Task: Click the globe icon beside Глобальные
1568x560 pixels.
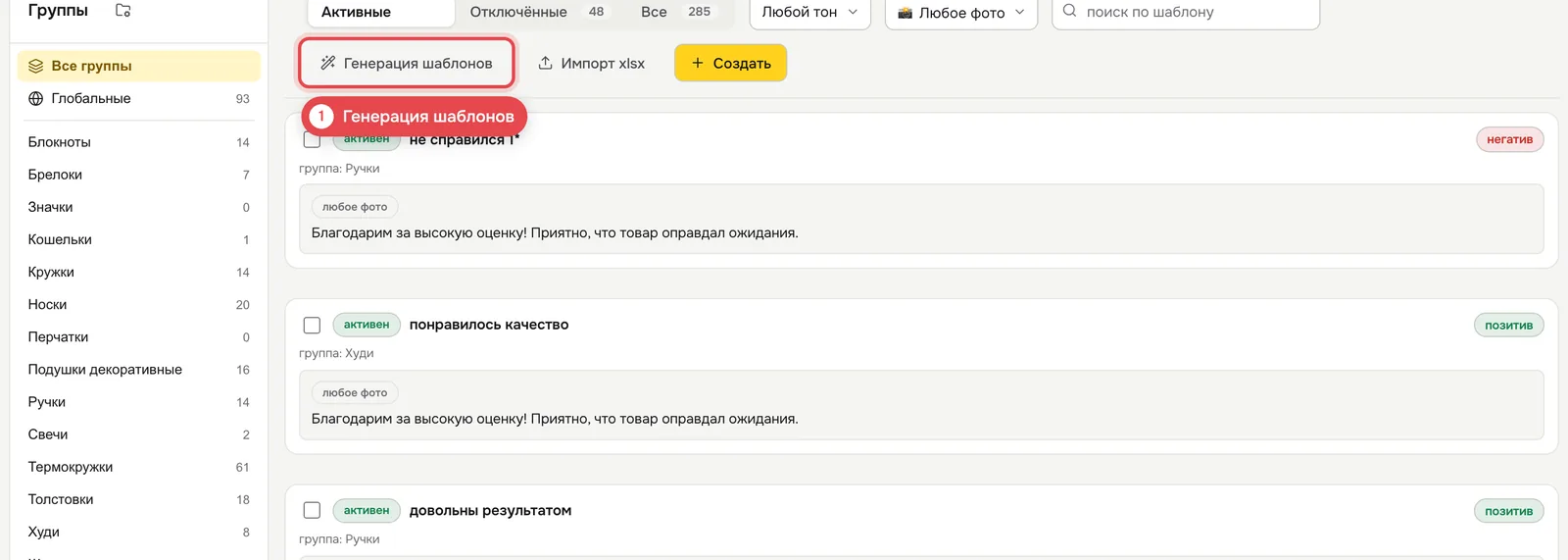Action: pyautogui.click(x=36, y=98)
